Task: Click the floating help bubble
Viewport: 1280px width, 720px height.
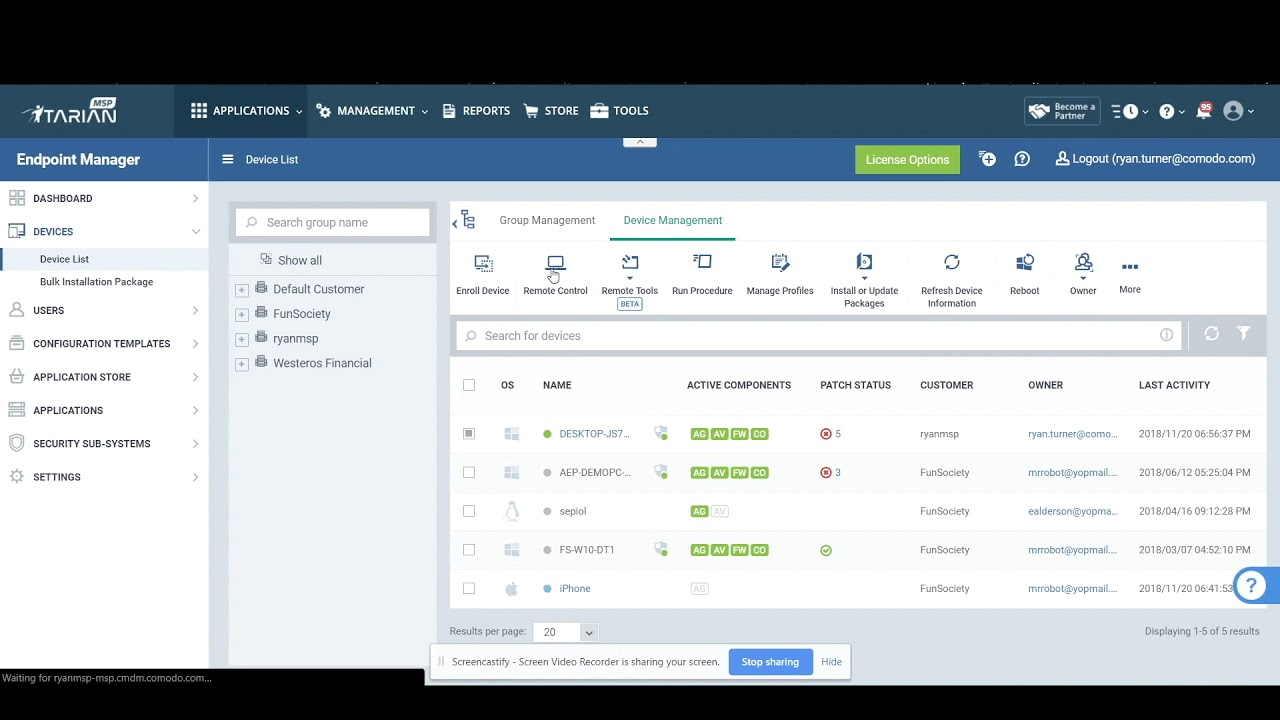Action: click(x=1252, y=586)
